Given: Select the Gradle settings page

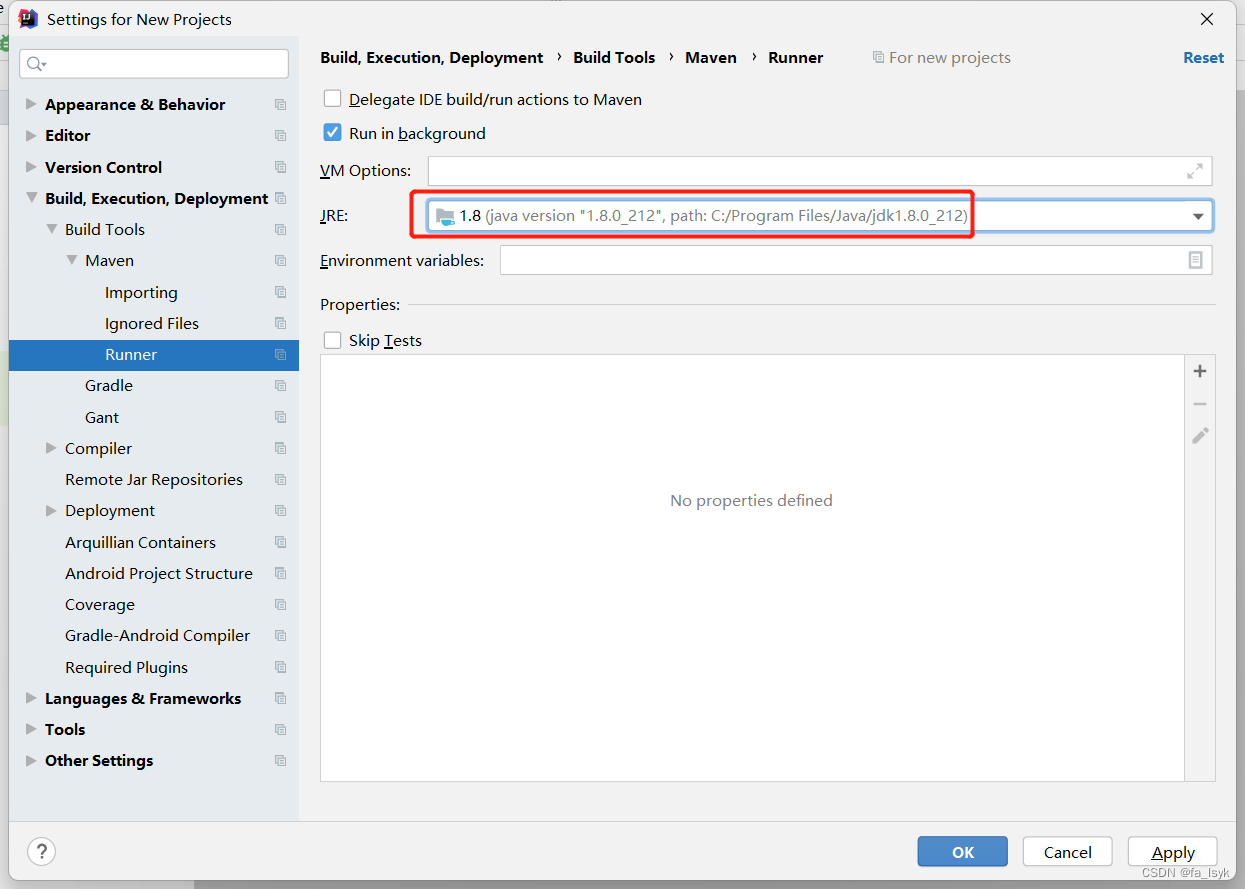Looking at the screenshot, I should tap(109, 385).
